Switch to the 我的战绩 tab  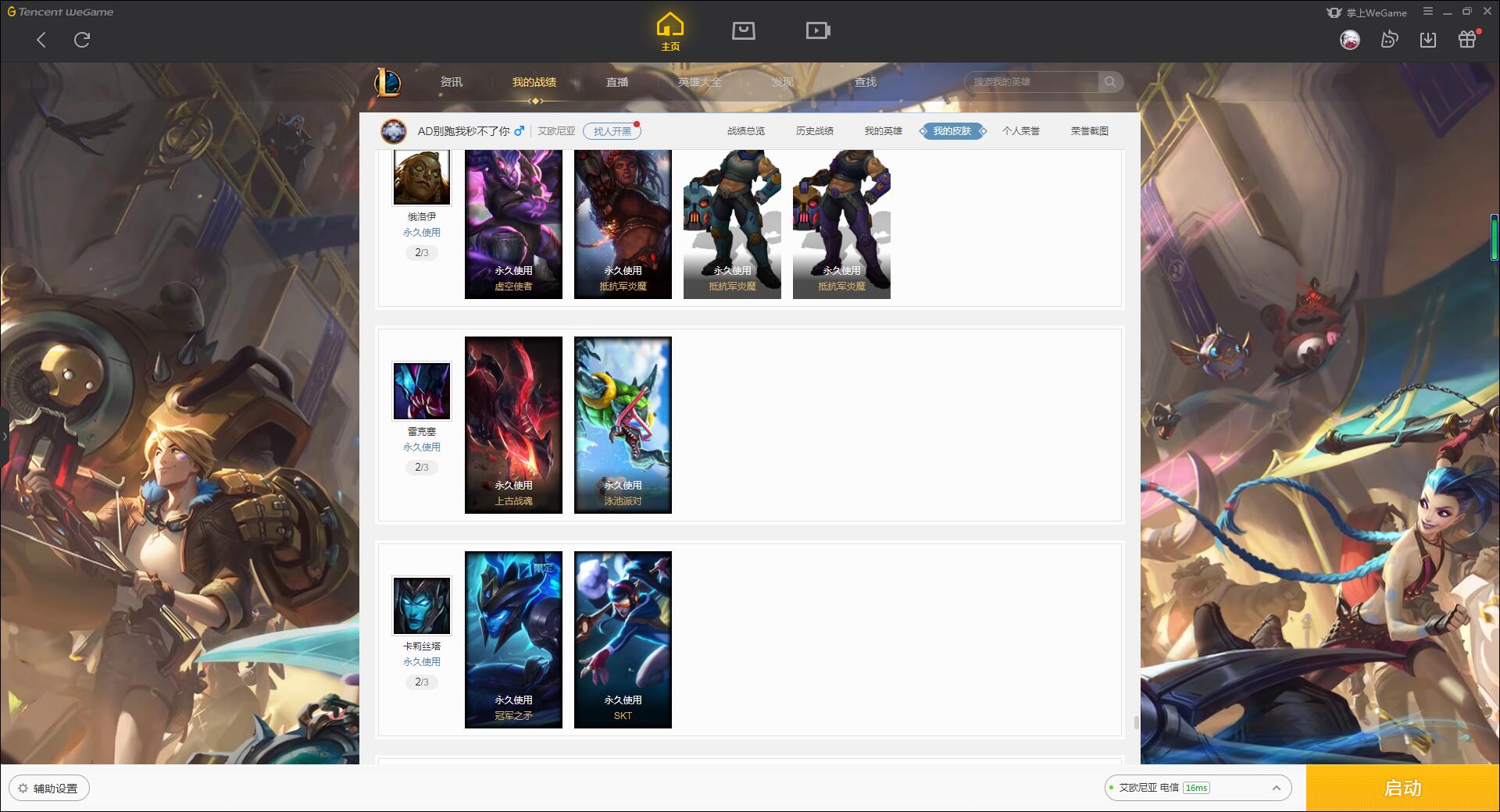534,82
